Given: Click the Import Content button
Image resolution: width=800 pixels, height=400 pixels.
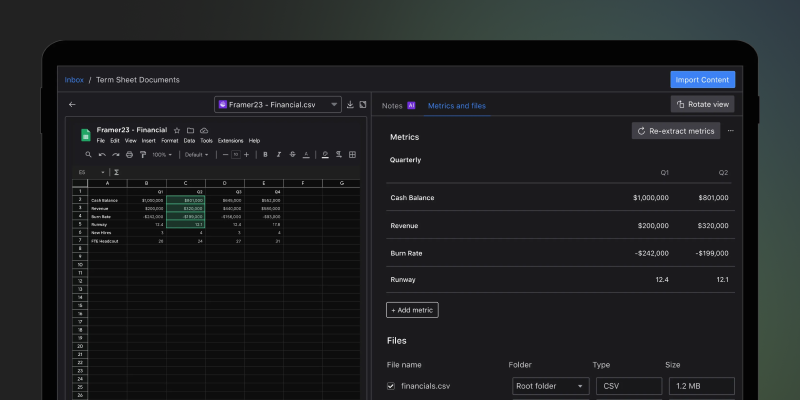Looking at the screenshot, I should [703, 80].
